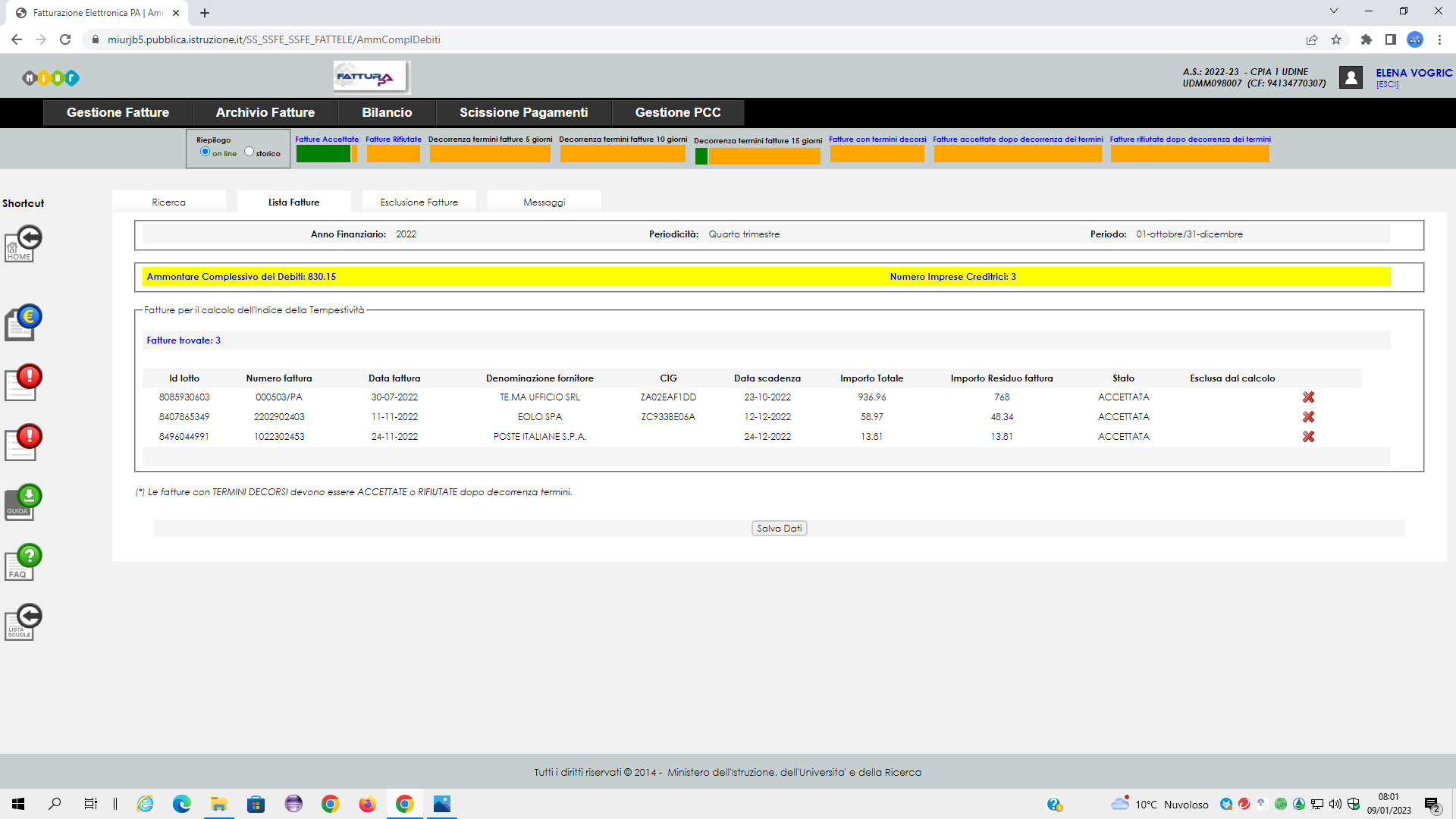Click red X for POSTE ITALIANE invoice

click(1308, 437)
